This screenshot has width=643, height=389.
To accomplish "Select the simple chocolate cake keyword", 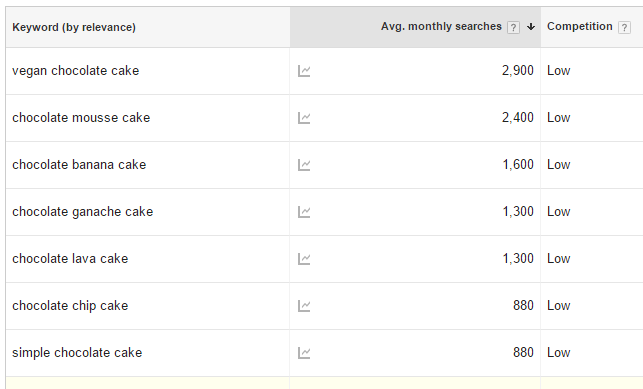I will click(x=77, y=353).
